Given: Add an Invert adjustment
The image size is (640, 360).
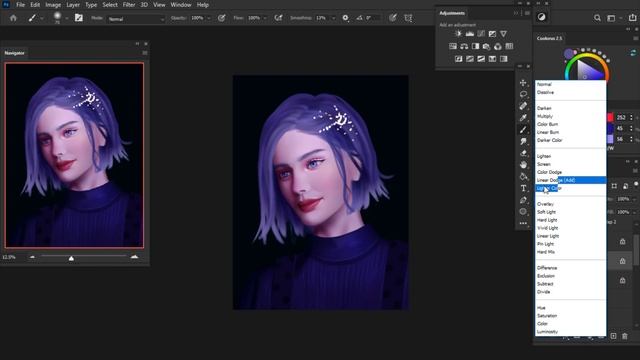Looking at the screenshot, I should 459,59.
